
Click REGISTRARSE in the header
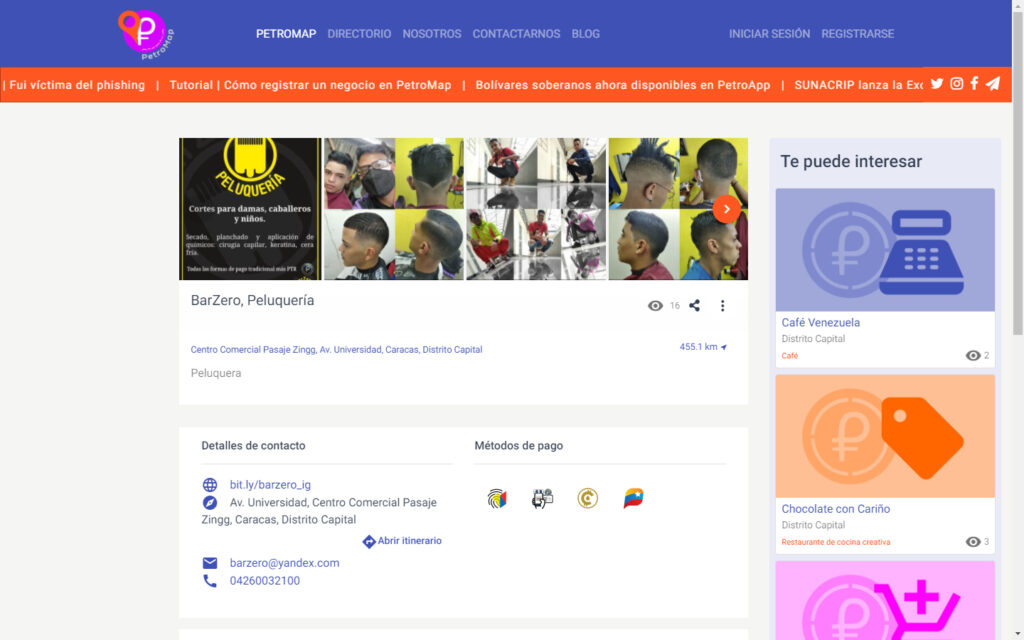(x=857, y=34)
